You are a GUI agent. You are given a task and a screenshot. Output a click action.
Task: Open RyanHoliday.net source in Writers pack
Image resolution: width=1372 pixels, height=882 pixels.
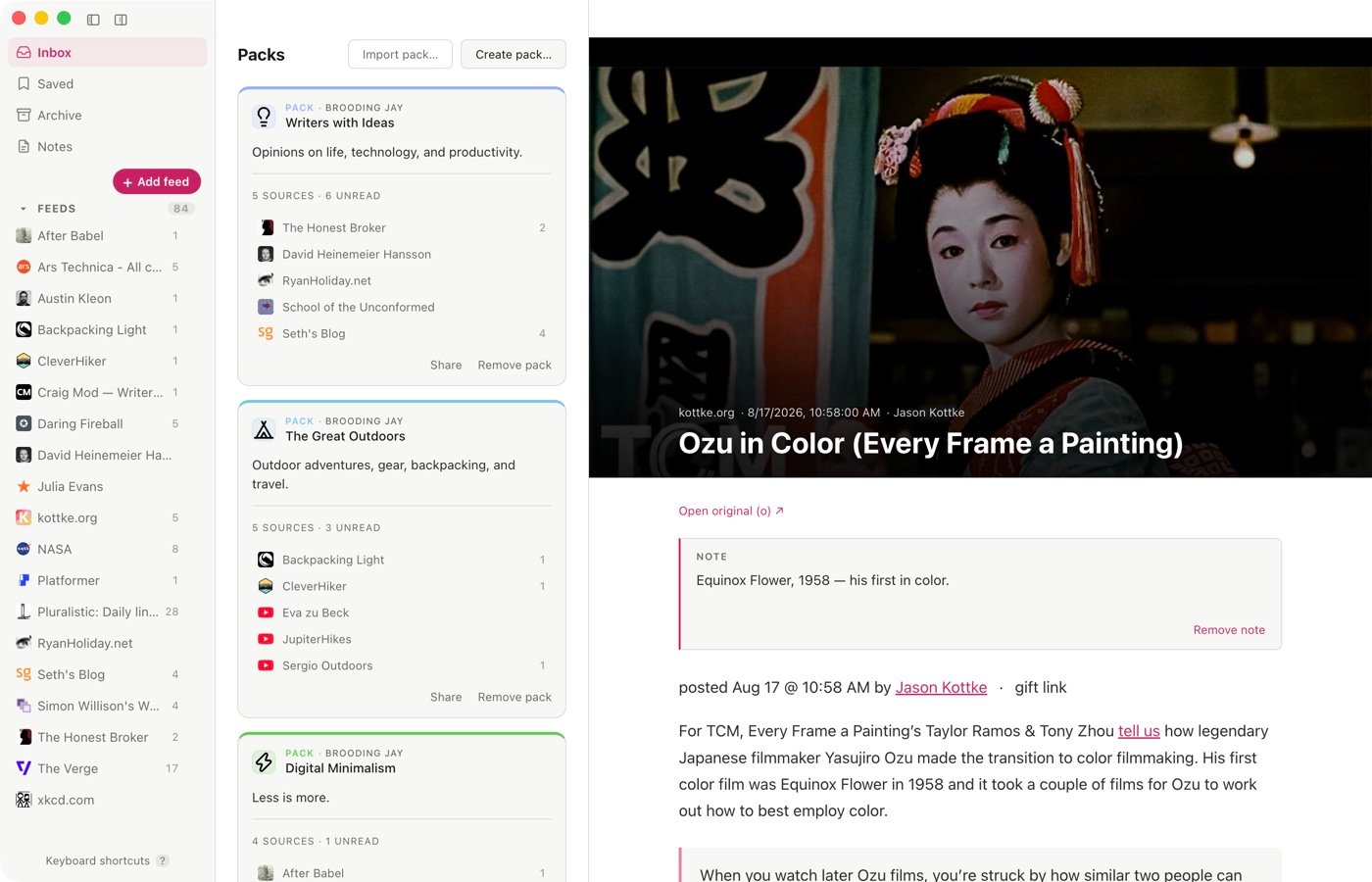[x=402, y=281]
